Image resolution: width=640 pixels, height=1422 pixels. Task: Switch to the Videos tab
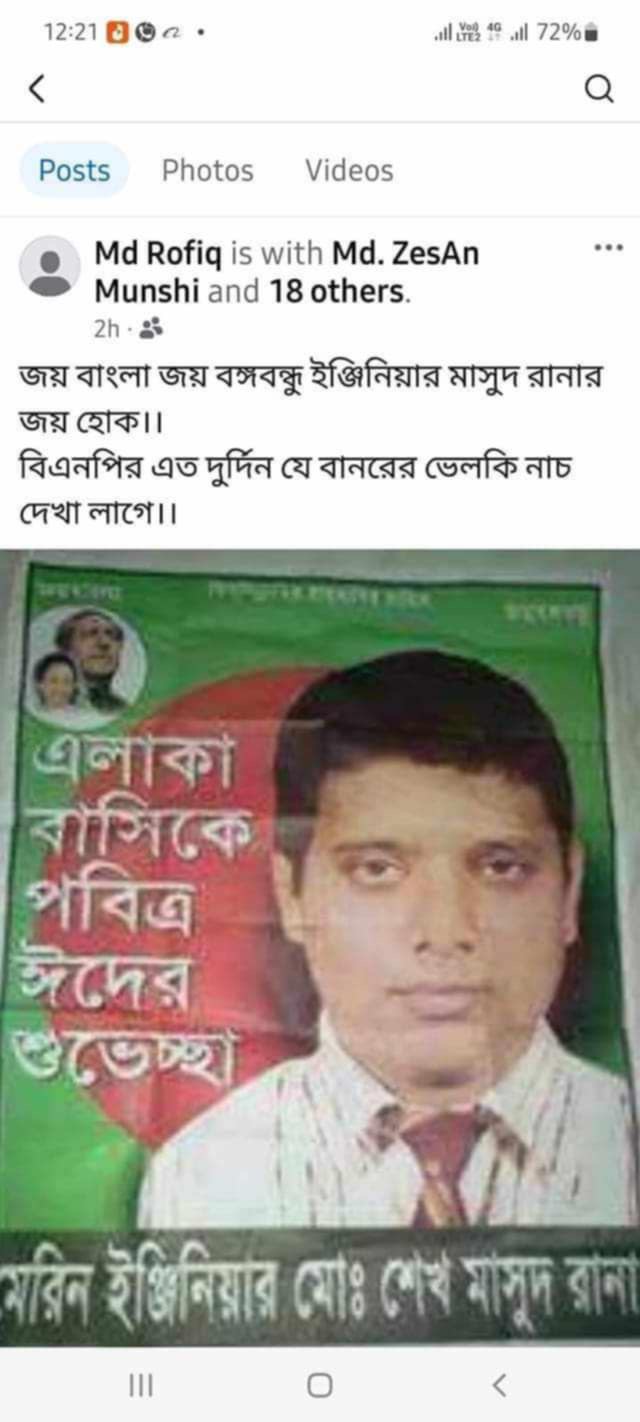pyautogui.click(x=349, y=170)
